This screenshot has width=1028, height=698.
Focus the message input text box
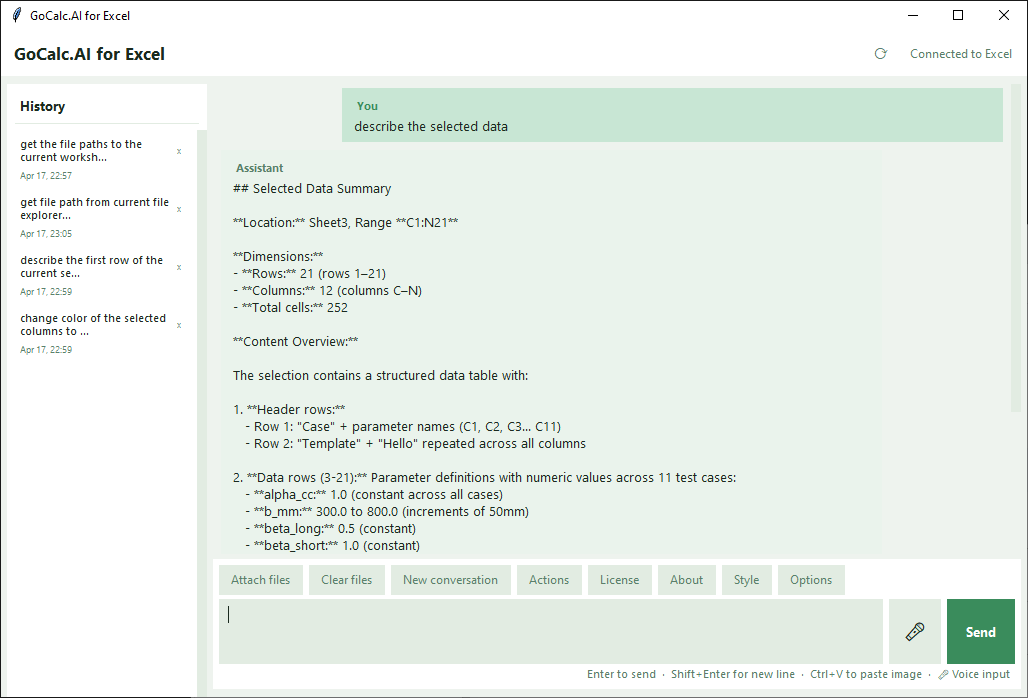click(x=551, y=632)
